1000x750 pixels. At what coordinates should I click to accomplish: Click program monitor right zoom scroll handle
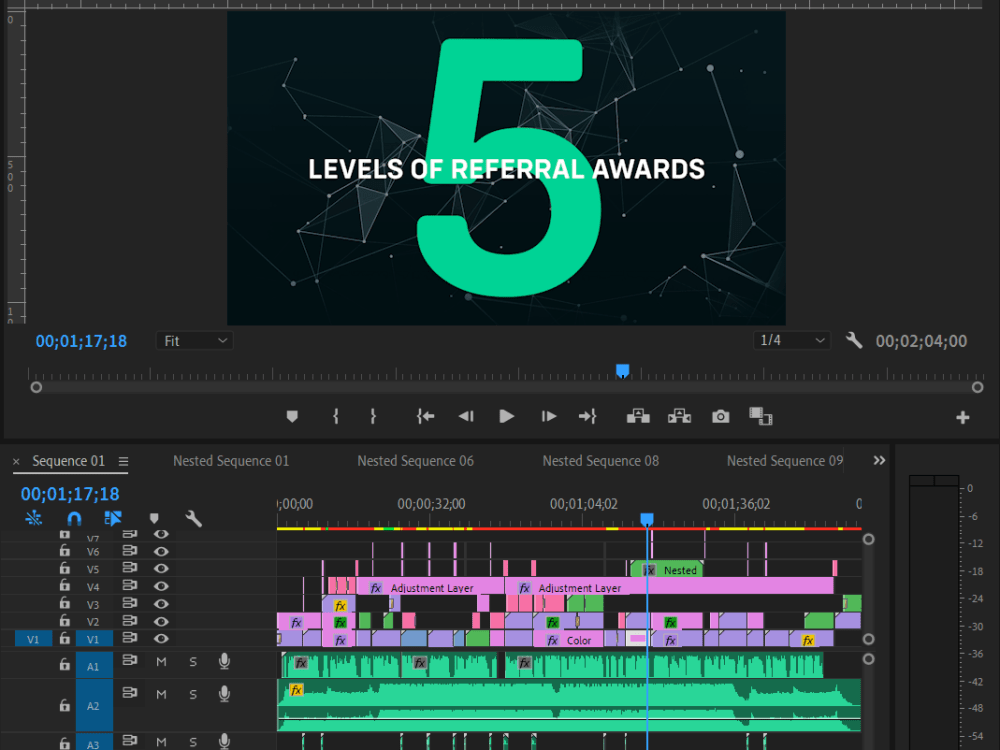977,387
